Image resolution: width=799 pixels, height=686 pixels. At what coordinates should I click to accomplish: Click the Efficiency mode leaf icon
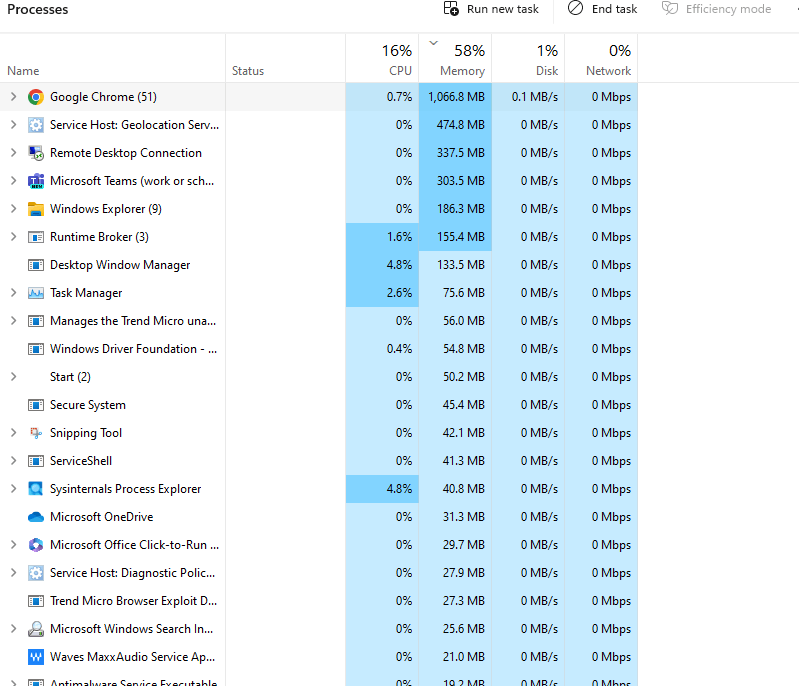point(670,8)
